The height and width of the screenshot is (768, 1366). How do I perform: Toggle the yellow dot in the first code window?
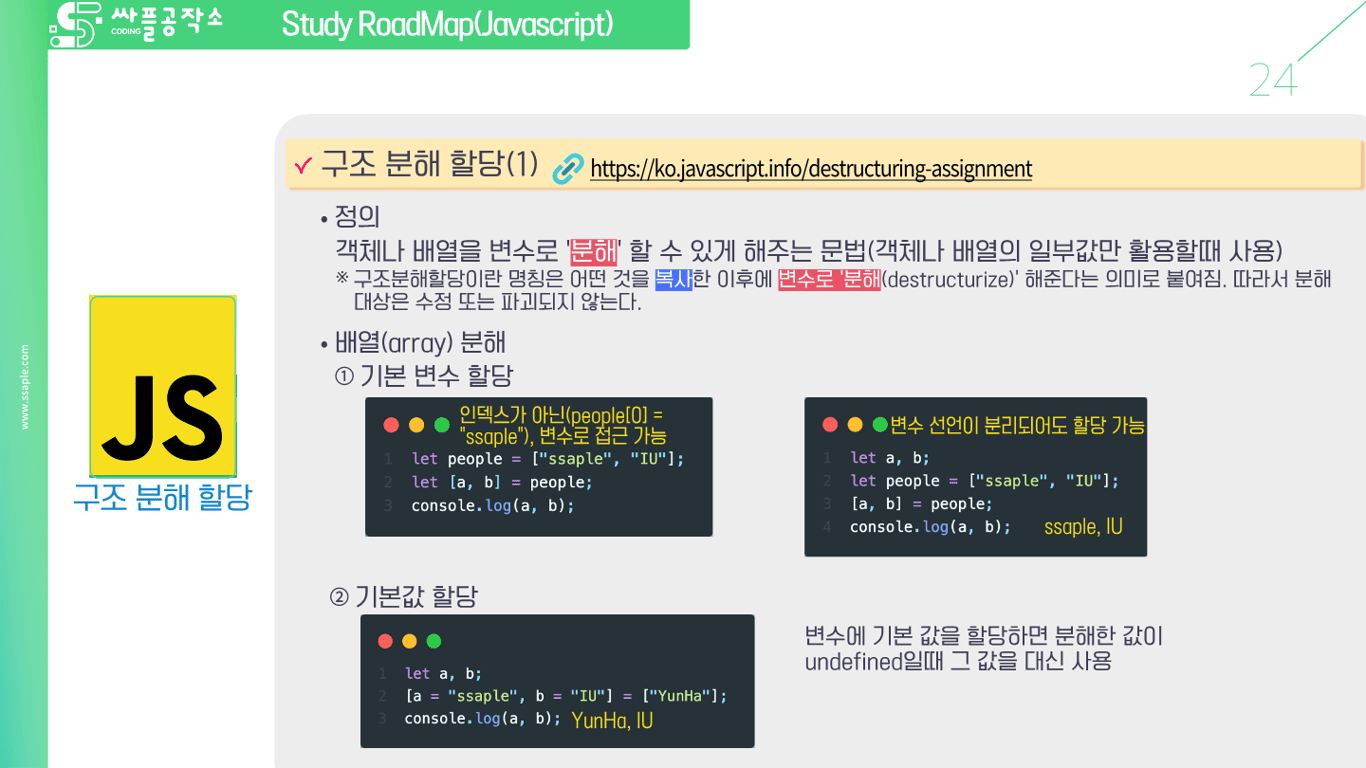pos(417,424)
